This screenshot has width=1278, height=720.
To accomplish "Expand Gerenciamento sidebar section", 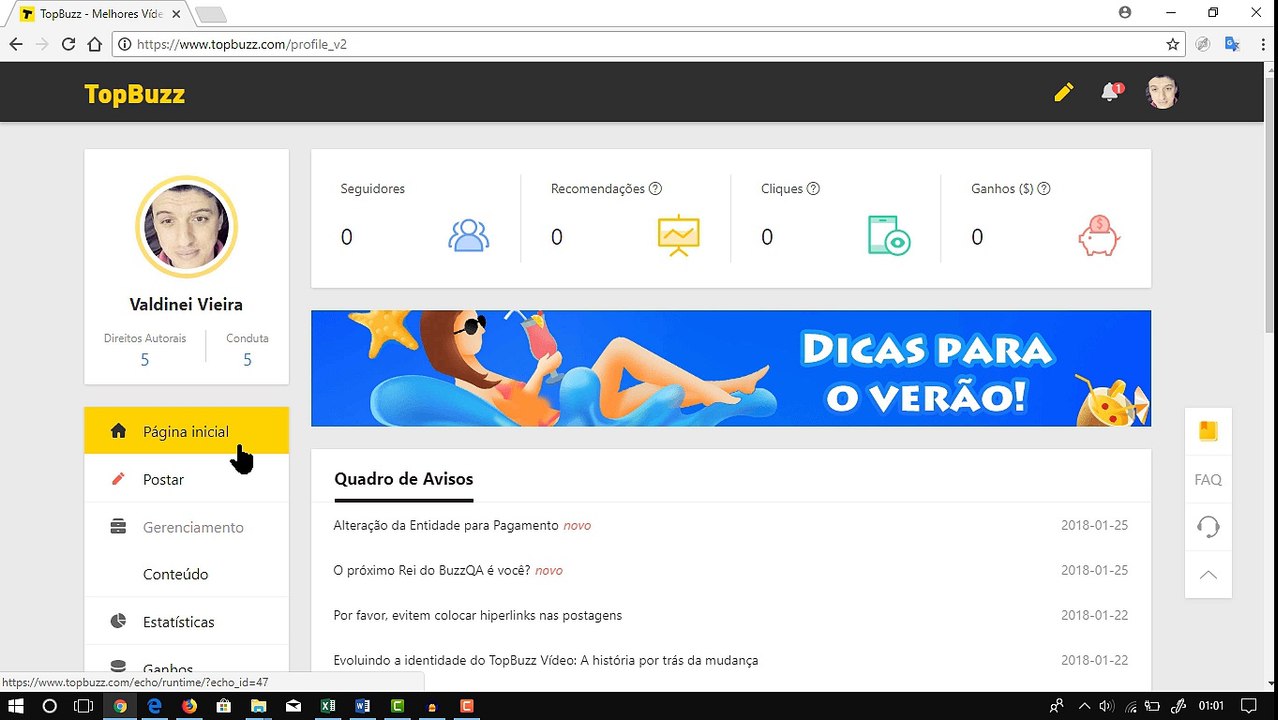I will tap(186, 527).
